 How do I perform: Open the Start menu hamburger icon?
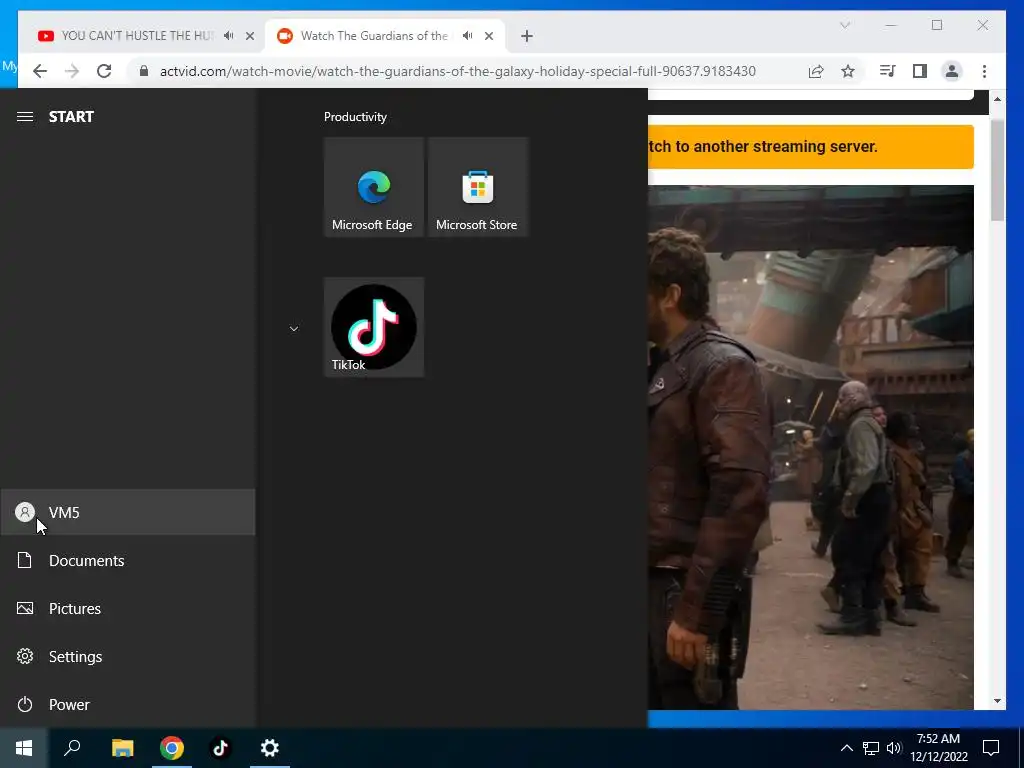coord(25,117)
